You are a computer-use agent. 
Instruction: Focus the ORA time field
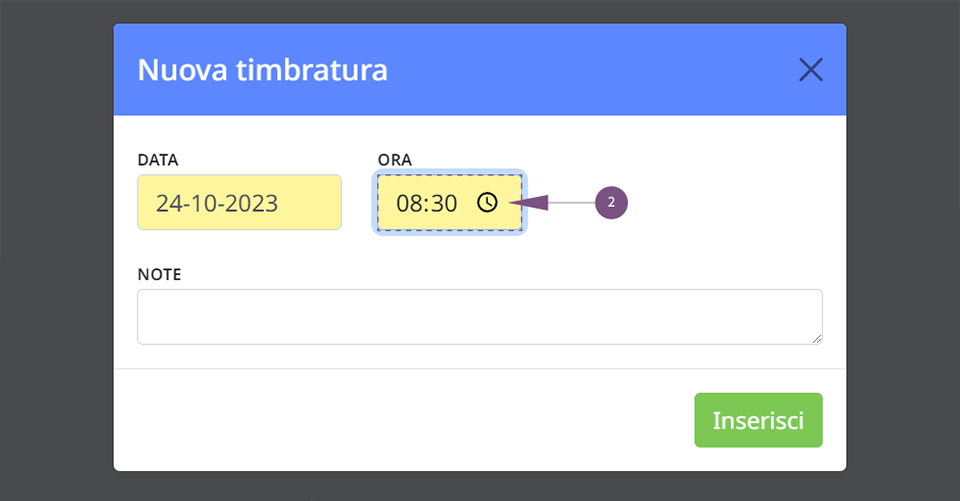click(449, 203)
